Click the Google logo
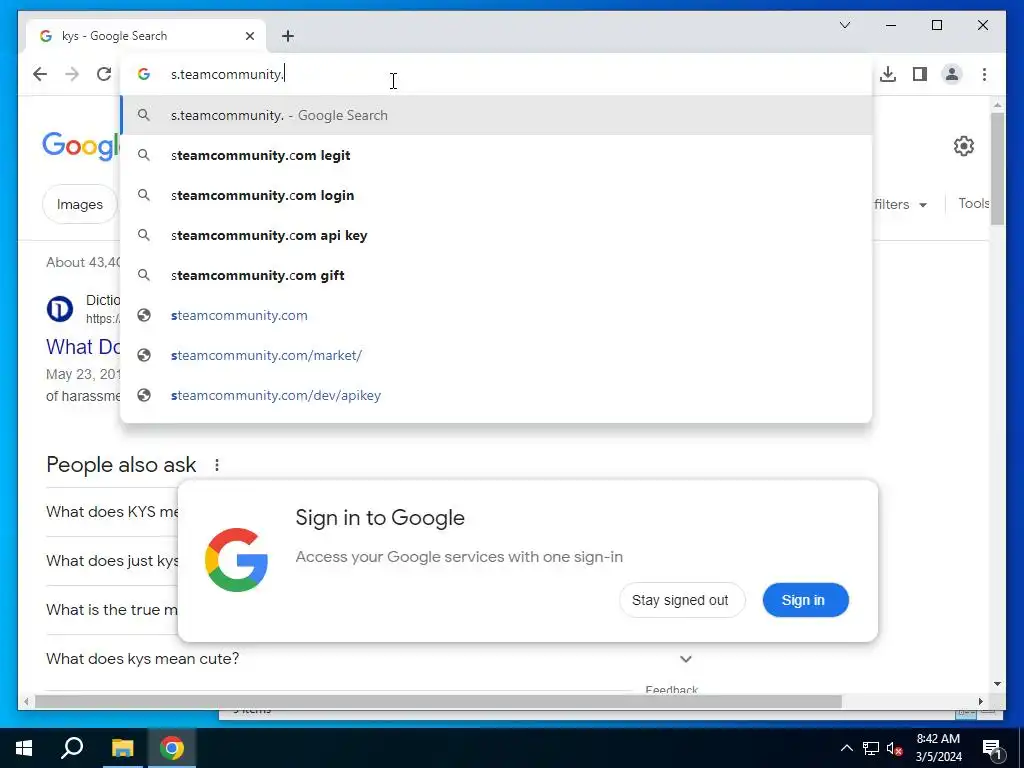This screenshot has height=768, width=1024. click(x=81, y=145)
